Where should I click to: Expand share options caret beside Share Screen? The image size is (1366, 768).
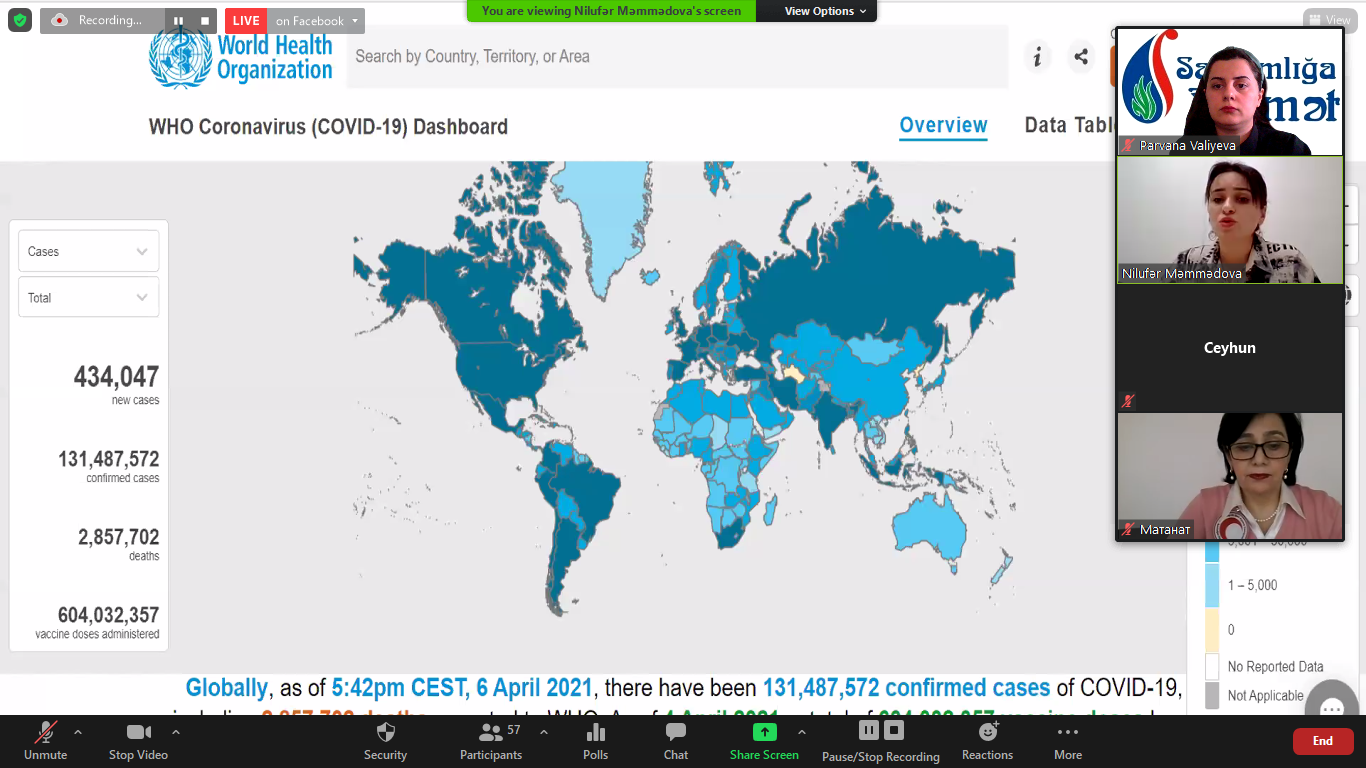(802, 732)
